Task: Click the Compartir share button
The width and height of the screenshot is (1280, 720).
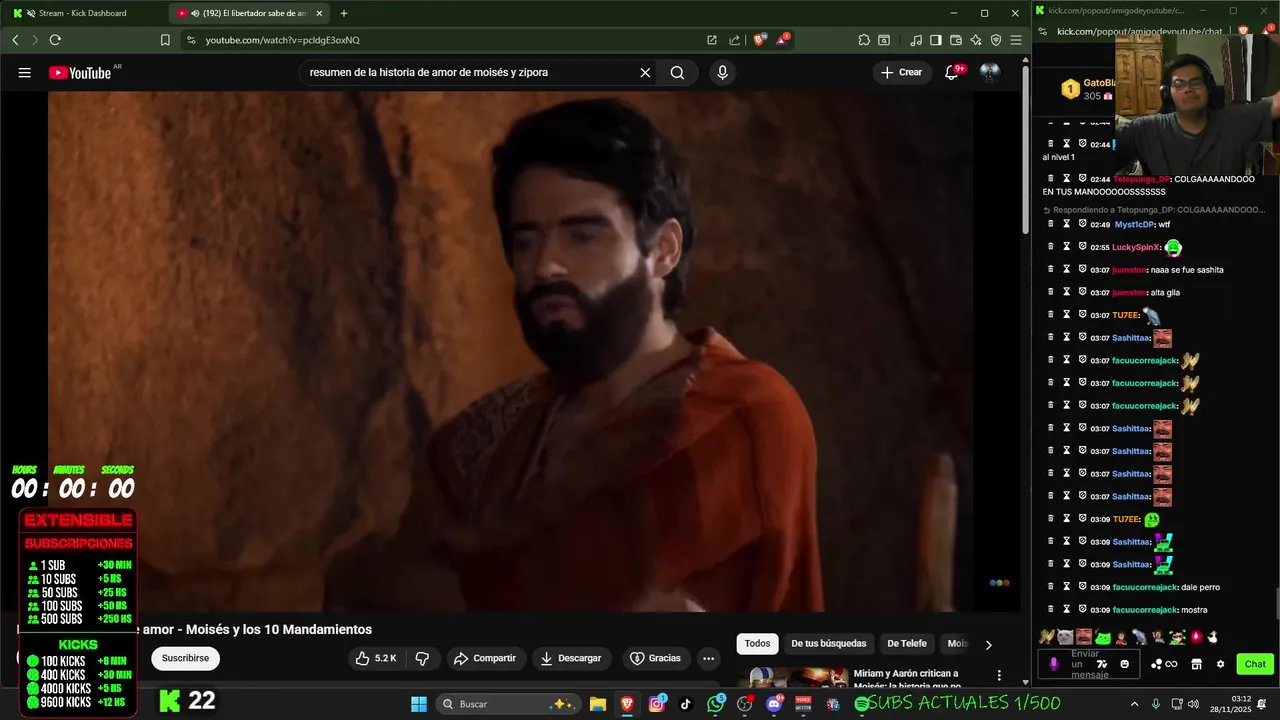Action: 484,658
